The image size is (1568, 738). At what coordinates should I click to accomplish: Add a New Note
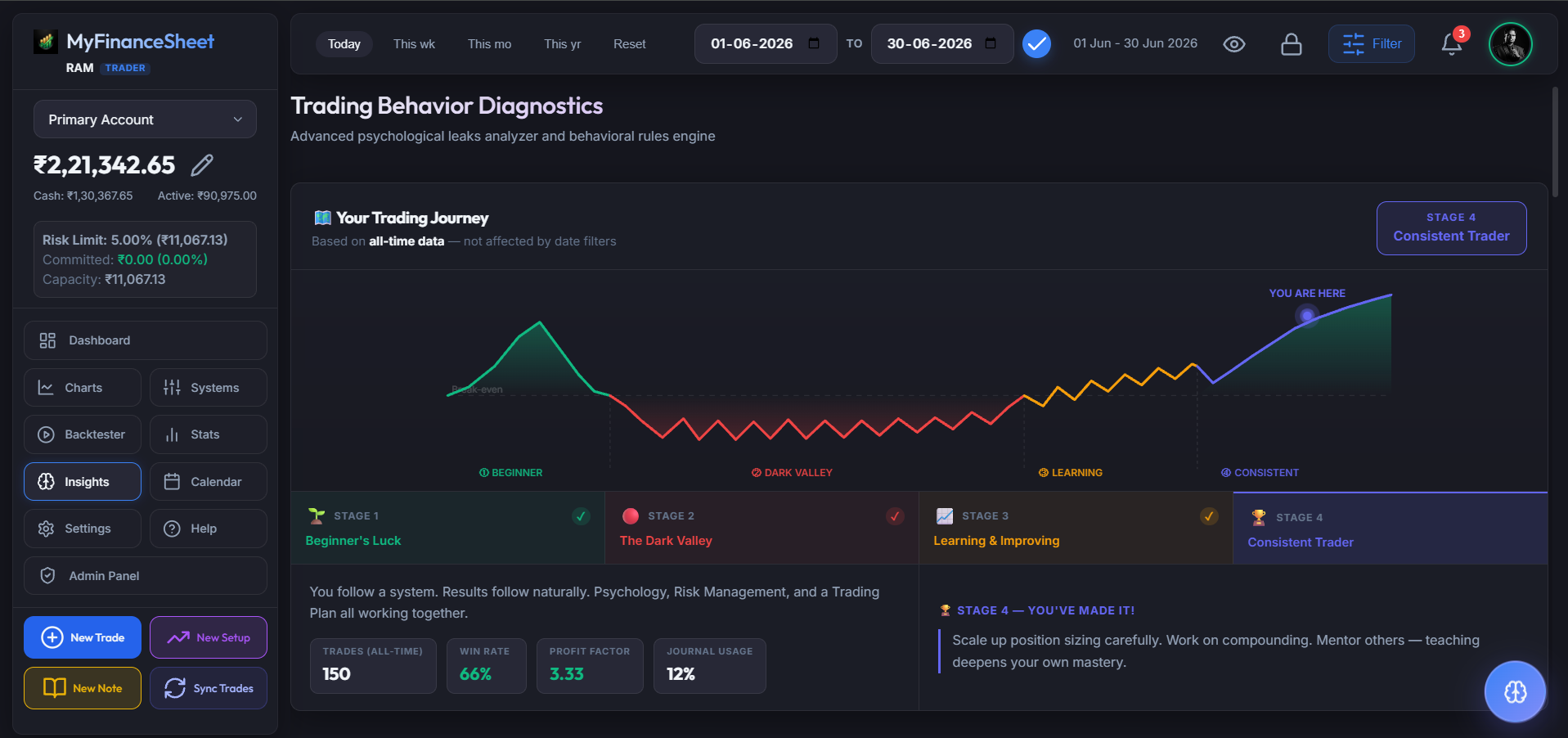[83, 688]
